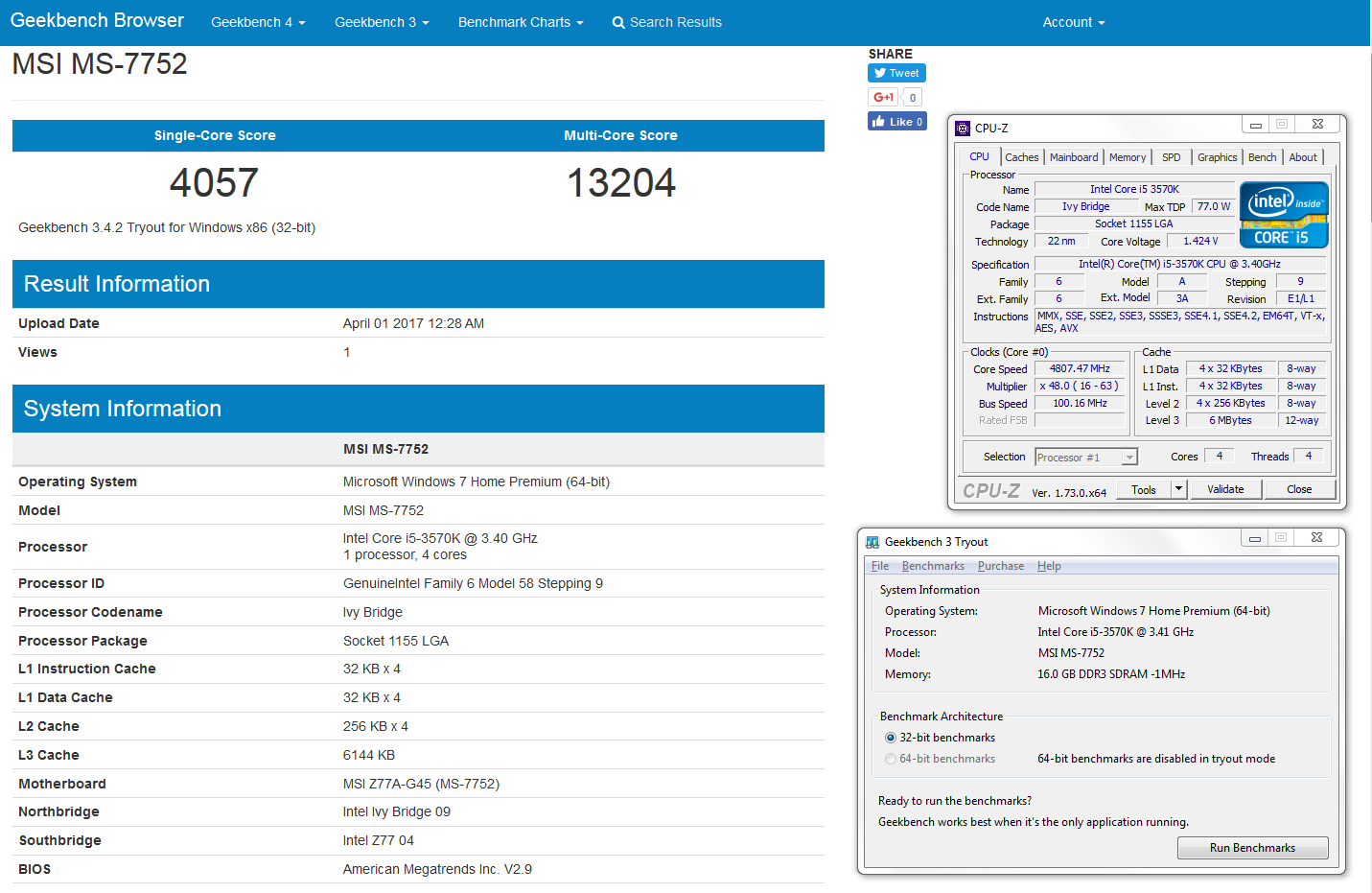Click the Core Voltage value 1.424 V
This screenshot has height=893, width=1372.
point(1200,241)
